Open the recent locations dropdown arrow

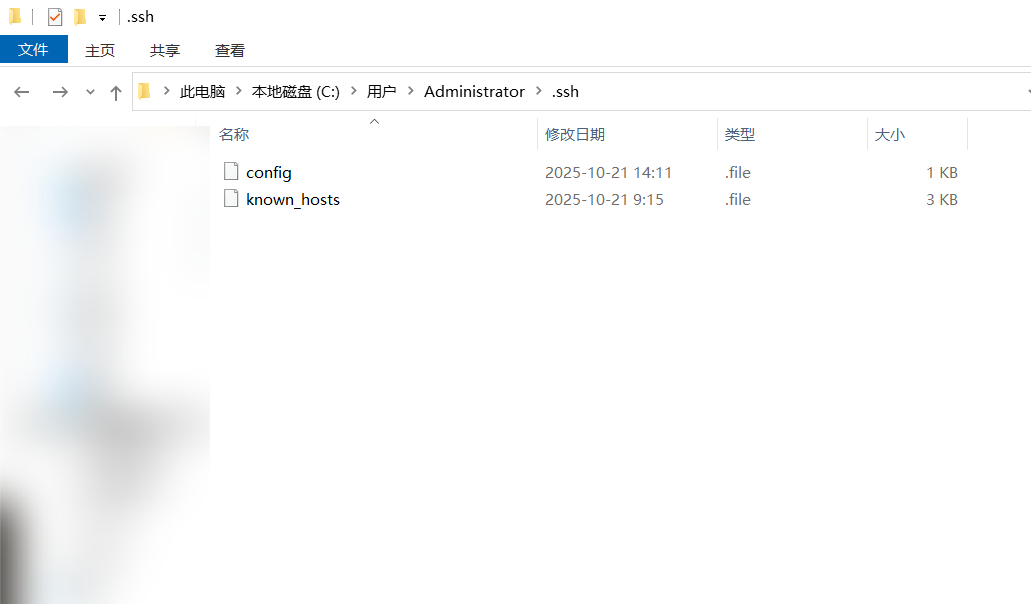click(x=90, y=92)
